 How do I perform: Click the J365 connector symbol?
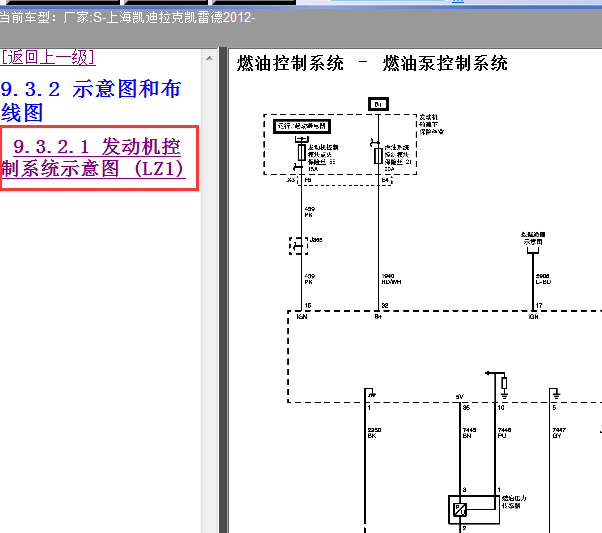click(x=298, y=246)
